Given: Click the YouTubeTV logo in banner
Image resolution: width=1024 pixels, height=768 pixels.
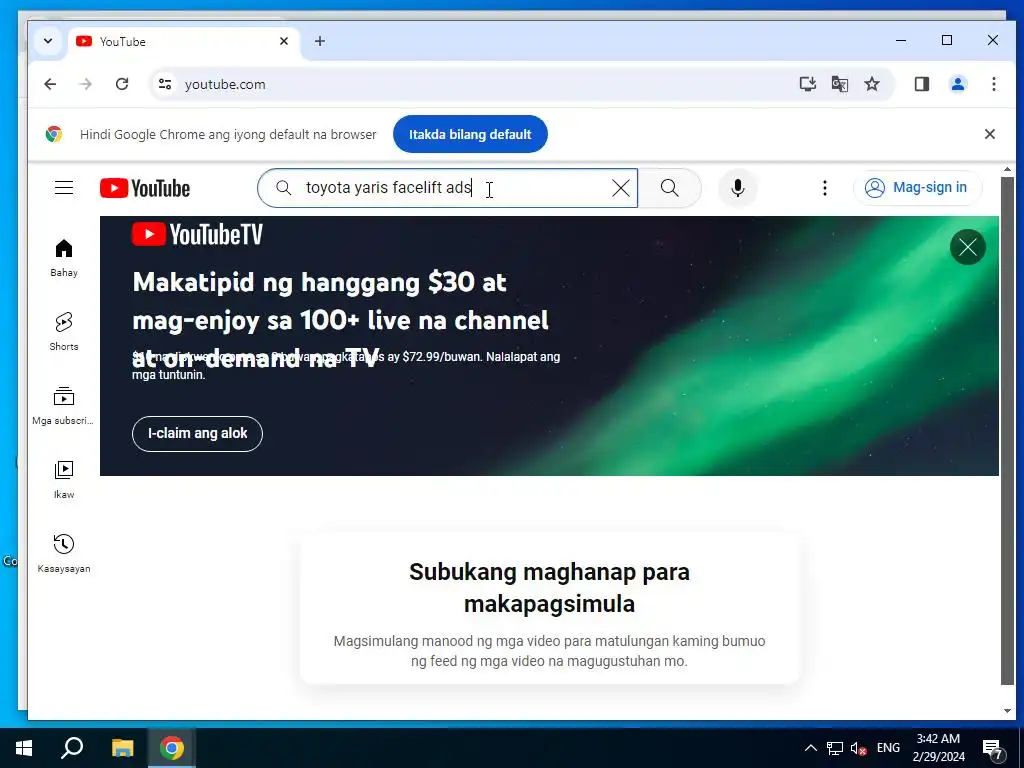Looking at the screenshot, I should pyautogui.click(x=197, y=234).
